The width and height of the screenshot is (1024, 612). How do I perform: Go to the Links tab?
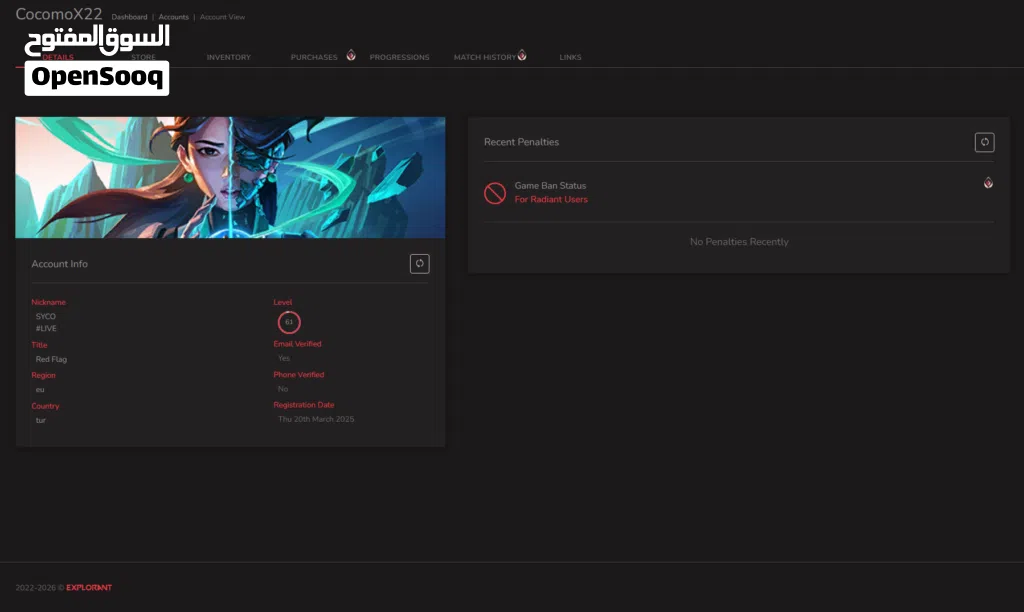tap(570, 57)
